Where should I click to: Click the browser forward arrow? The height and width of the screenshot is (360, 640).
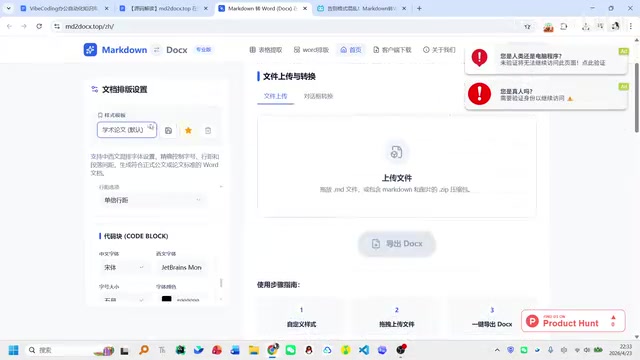click(24, 26)
